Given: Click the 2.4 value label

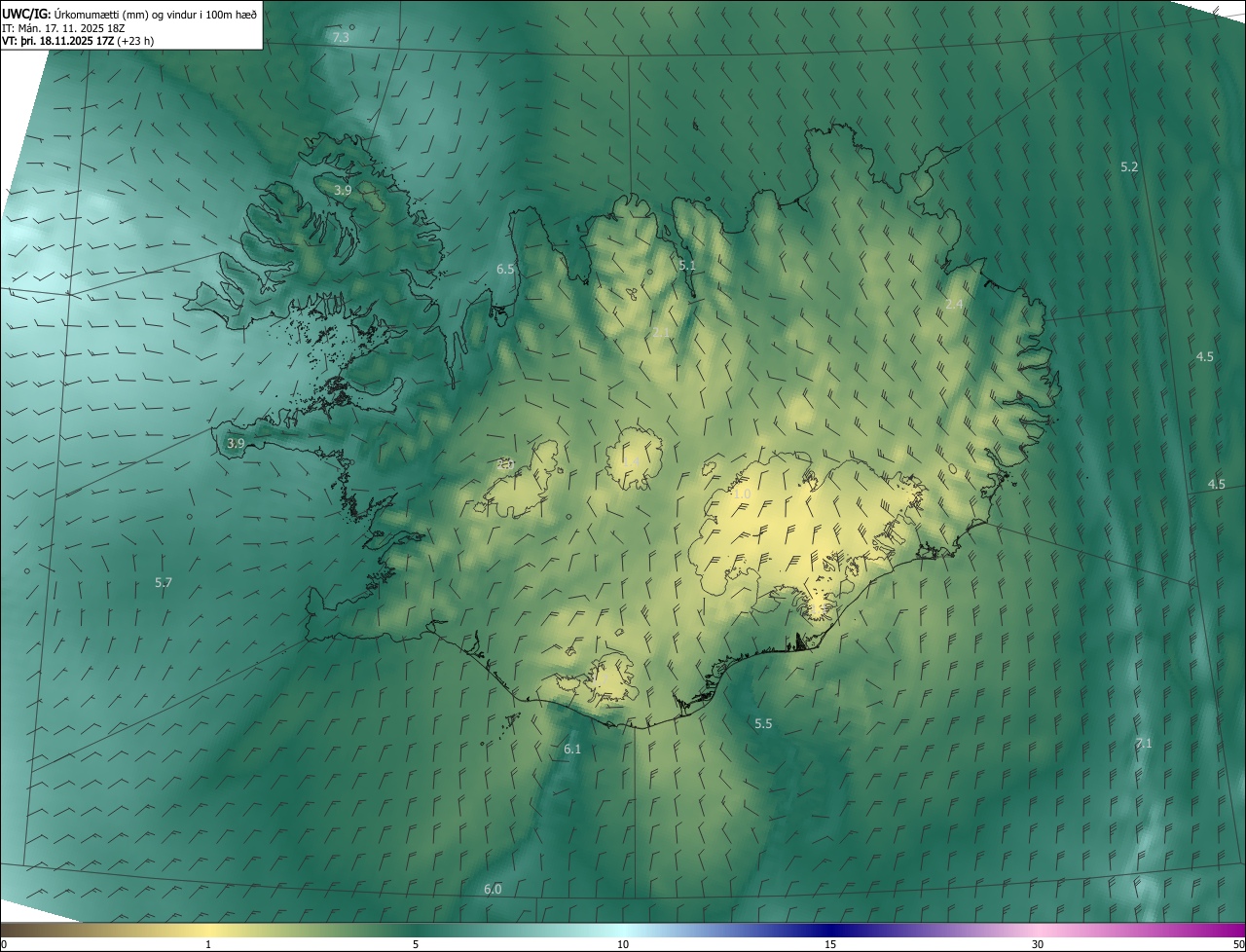Looking at the screenshot, I should 954,305.
